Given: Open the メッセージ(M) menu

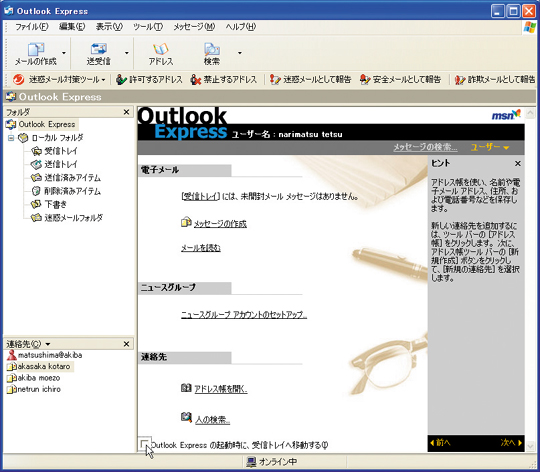Looking at the screenshot, I should click(x=194, y=27).
